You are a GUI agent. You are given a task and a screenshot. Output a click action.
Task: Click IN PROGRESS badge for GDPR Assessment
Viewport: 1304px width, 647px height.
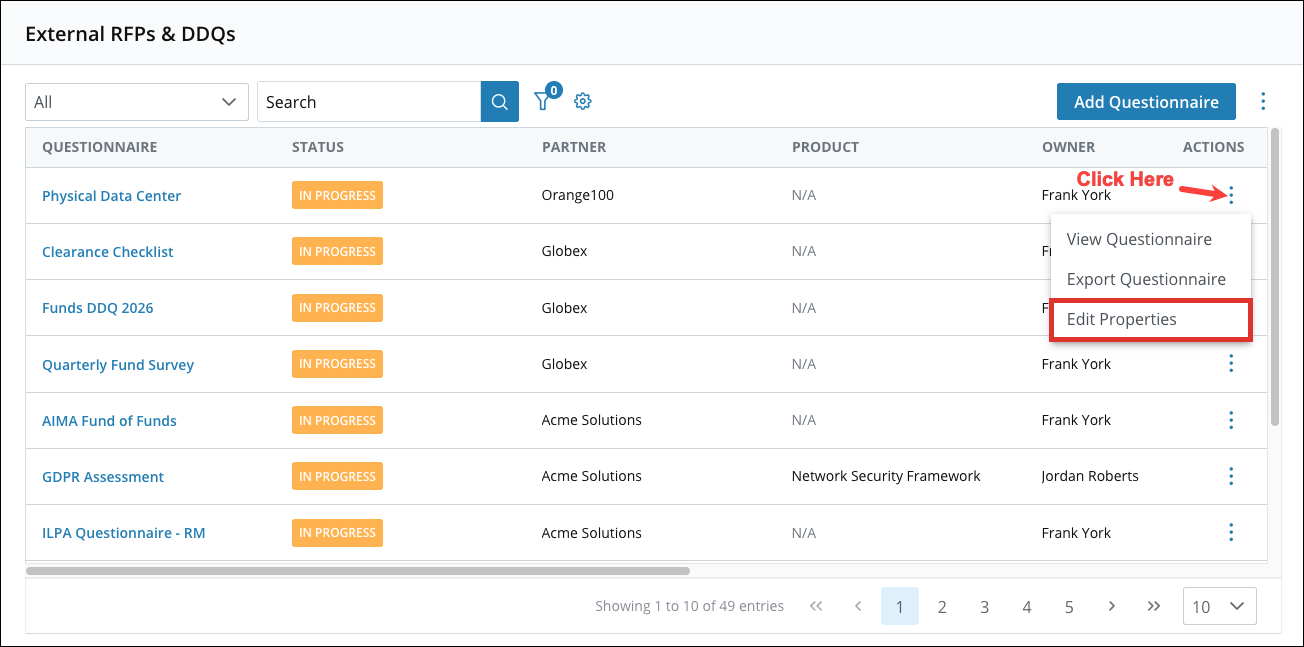click(x=337, y=476)
